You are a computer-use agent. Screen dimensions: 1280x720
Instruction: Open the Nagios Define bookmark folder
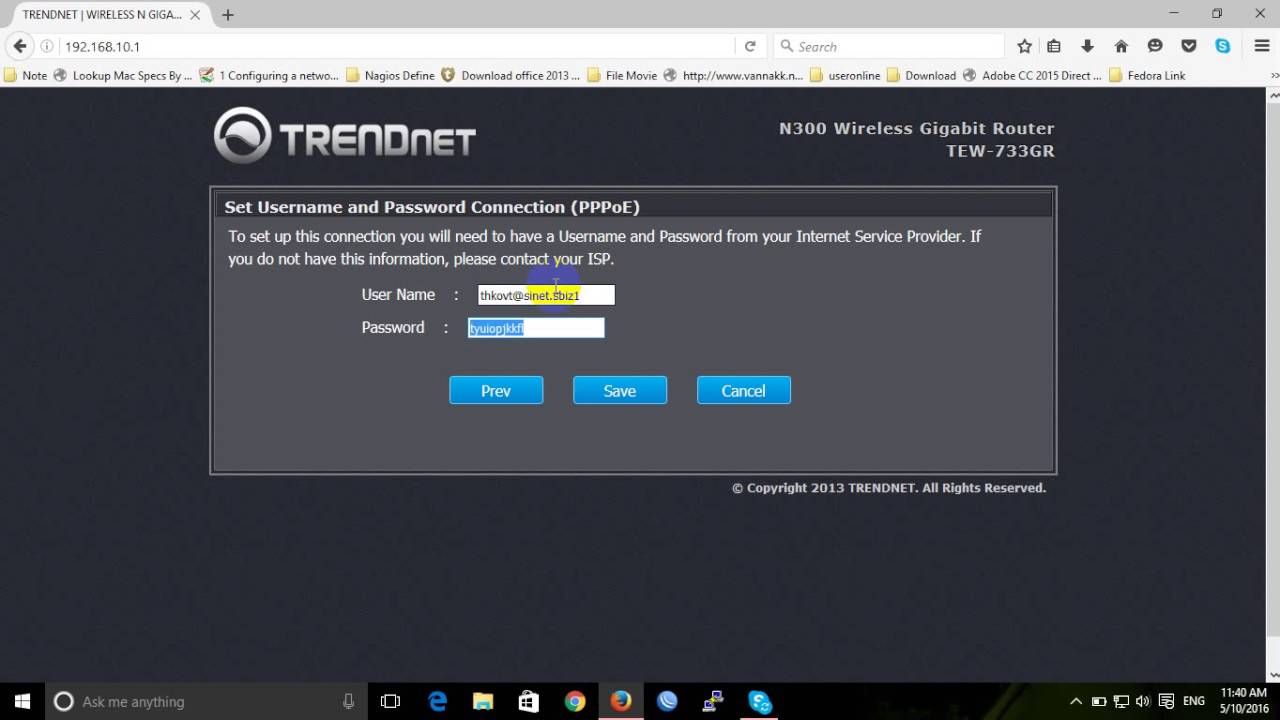coord(391,75)
